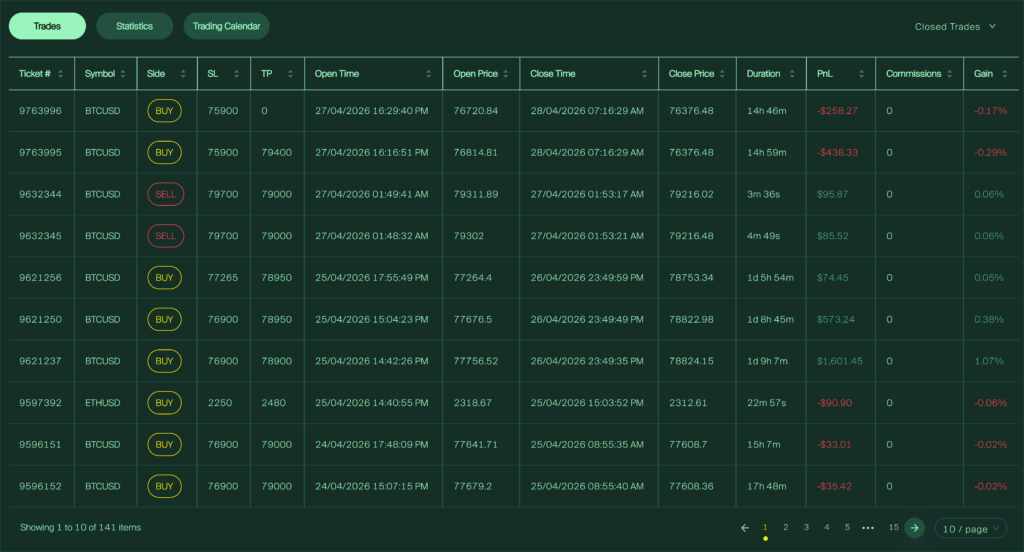Click PnL value -$258.27
Screen dimensions: 1024x552
tap(837, 111)
